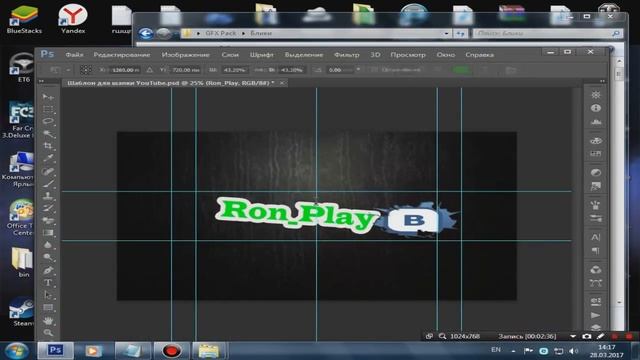Select the Clone Stamp tool
This screenshot has height=360, width=640.
click(48, 196)
